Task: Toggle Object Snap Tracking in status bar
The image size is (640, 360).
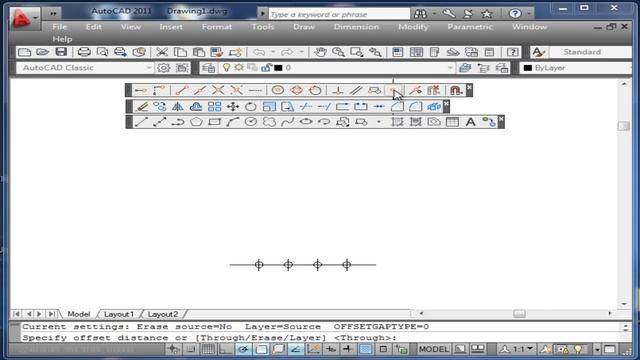Action: coord(296,349)
